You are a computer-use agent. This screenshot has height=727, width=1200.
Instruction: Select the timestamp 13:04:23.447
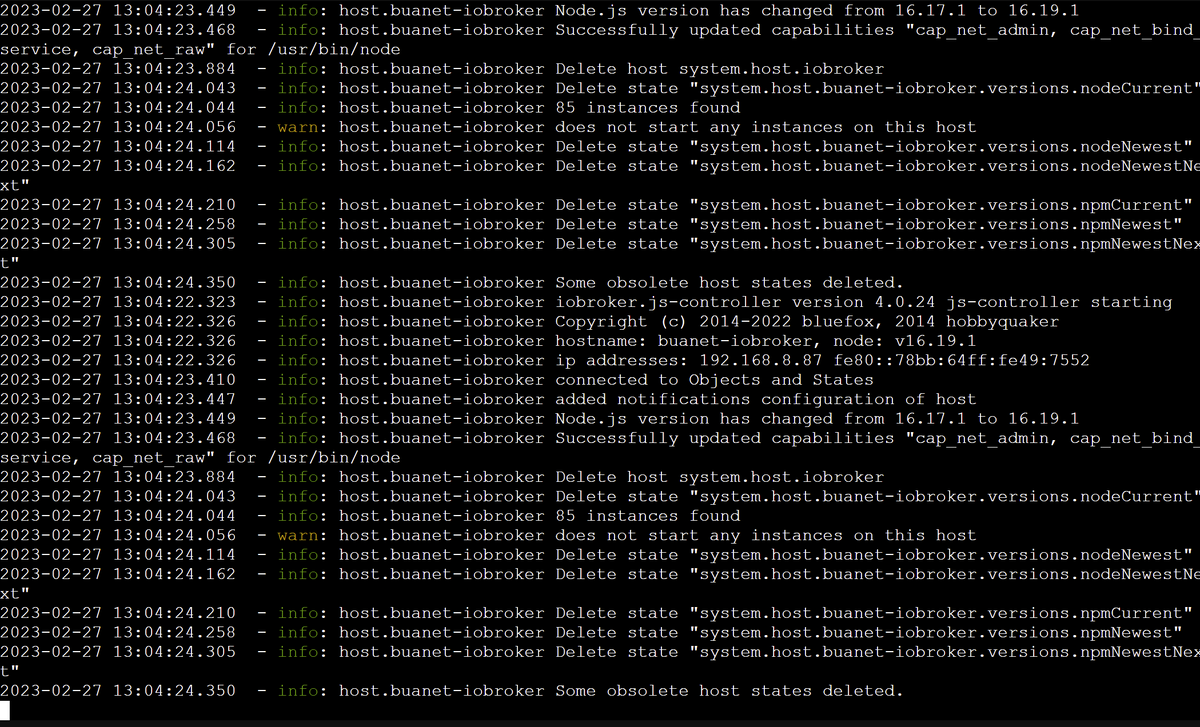click(x=175, y=399)
